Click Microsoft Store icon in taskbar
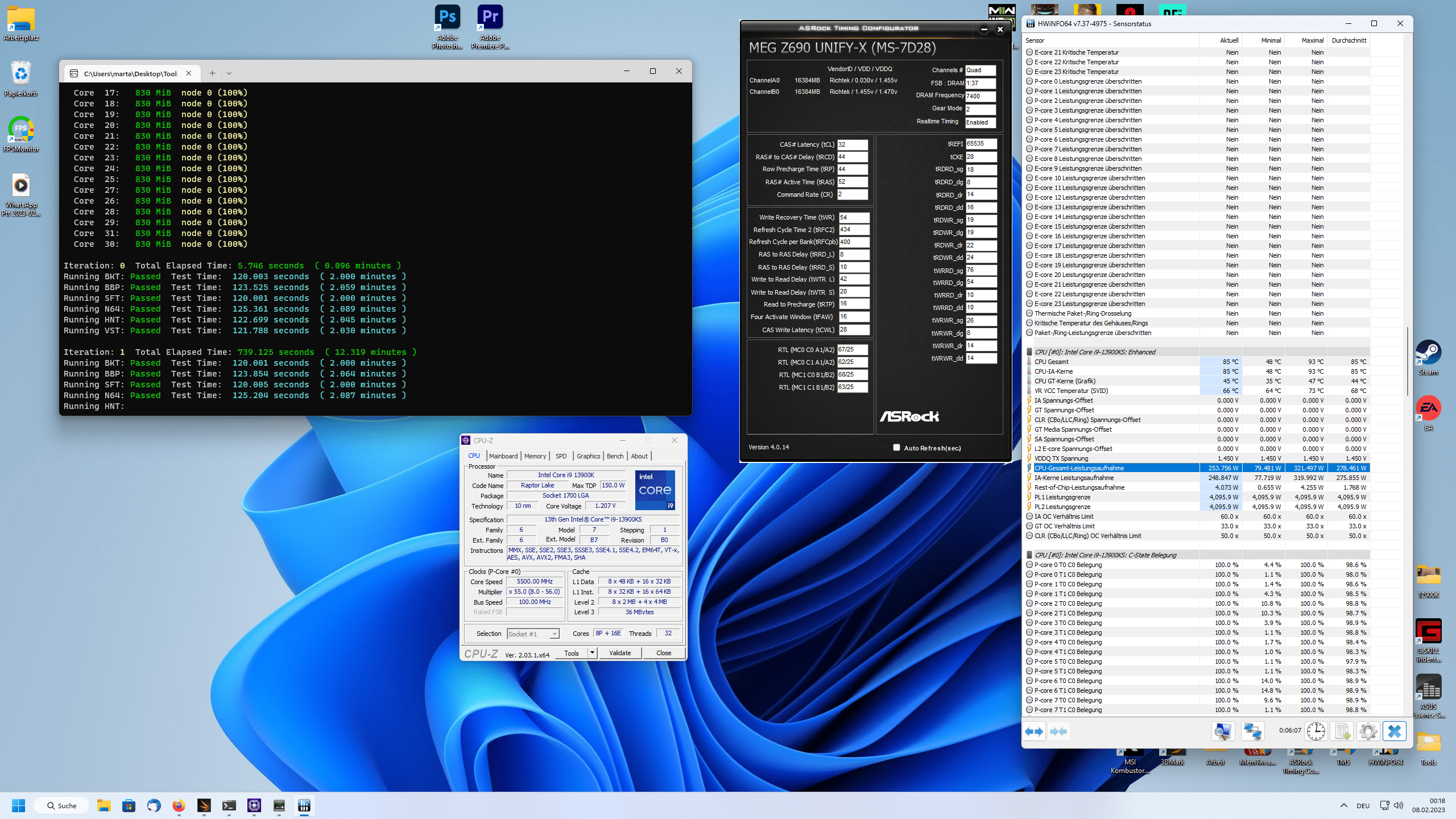 coord(129,805)
